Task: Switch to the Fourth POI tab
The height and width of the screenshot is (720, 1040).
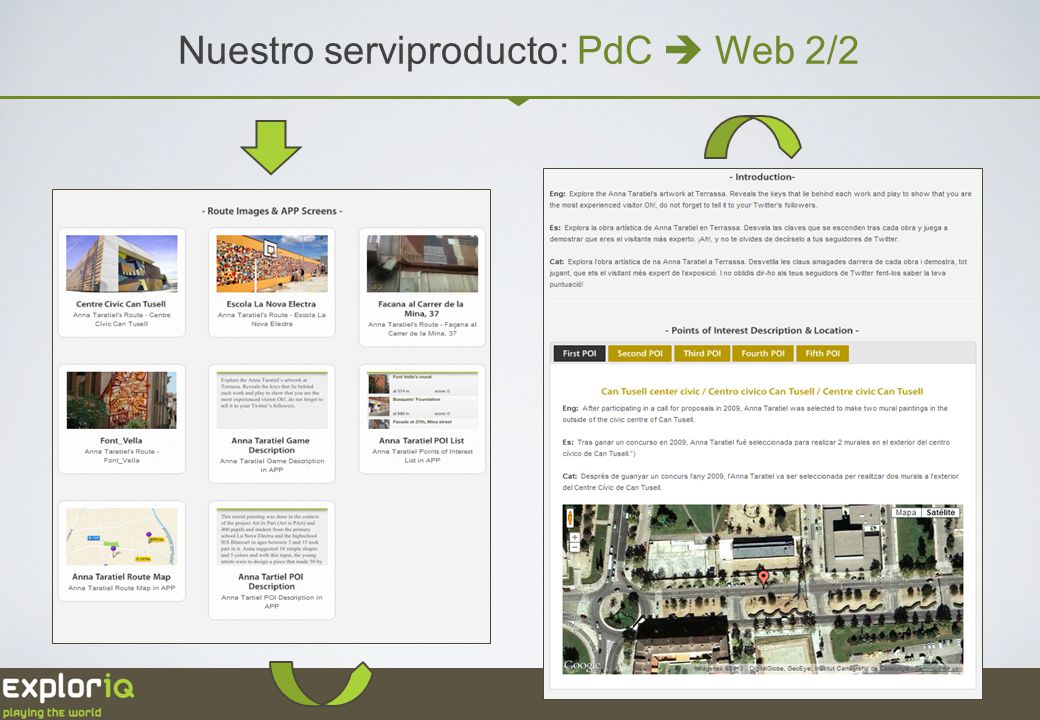Action: click(x=763, y=353)
